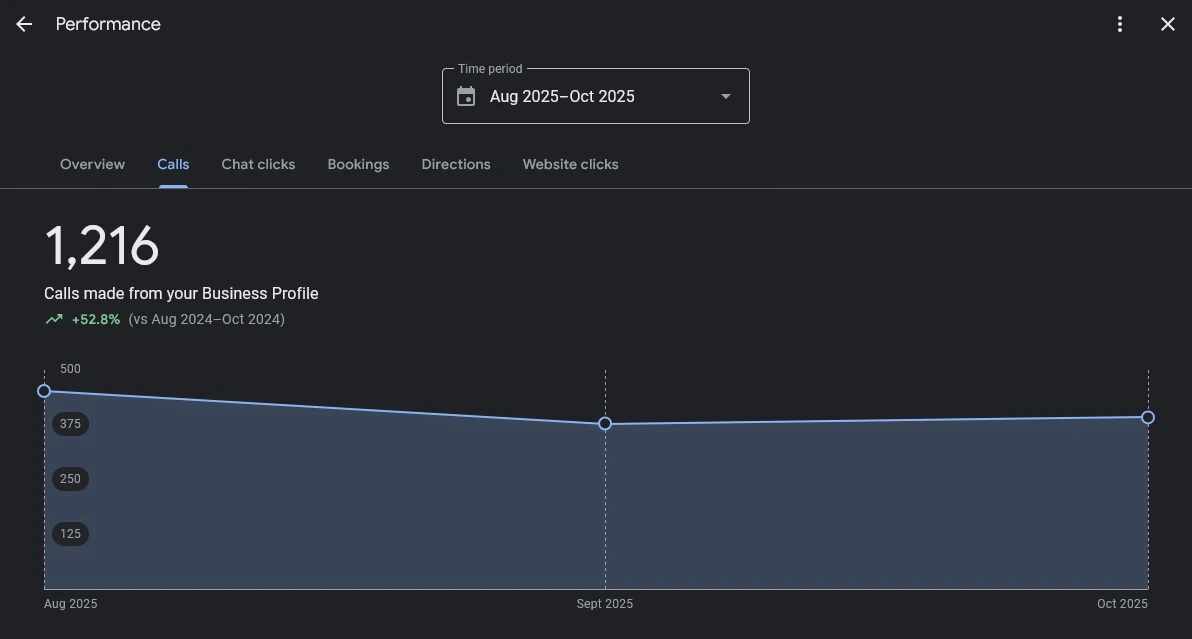Click the Oct 2025 data point on chart

pos(1148,417)
